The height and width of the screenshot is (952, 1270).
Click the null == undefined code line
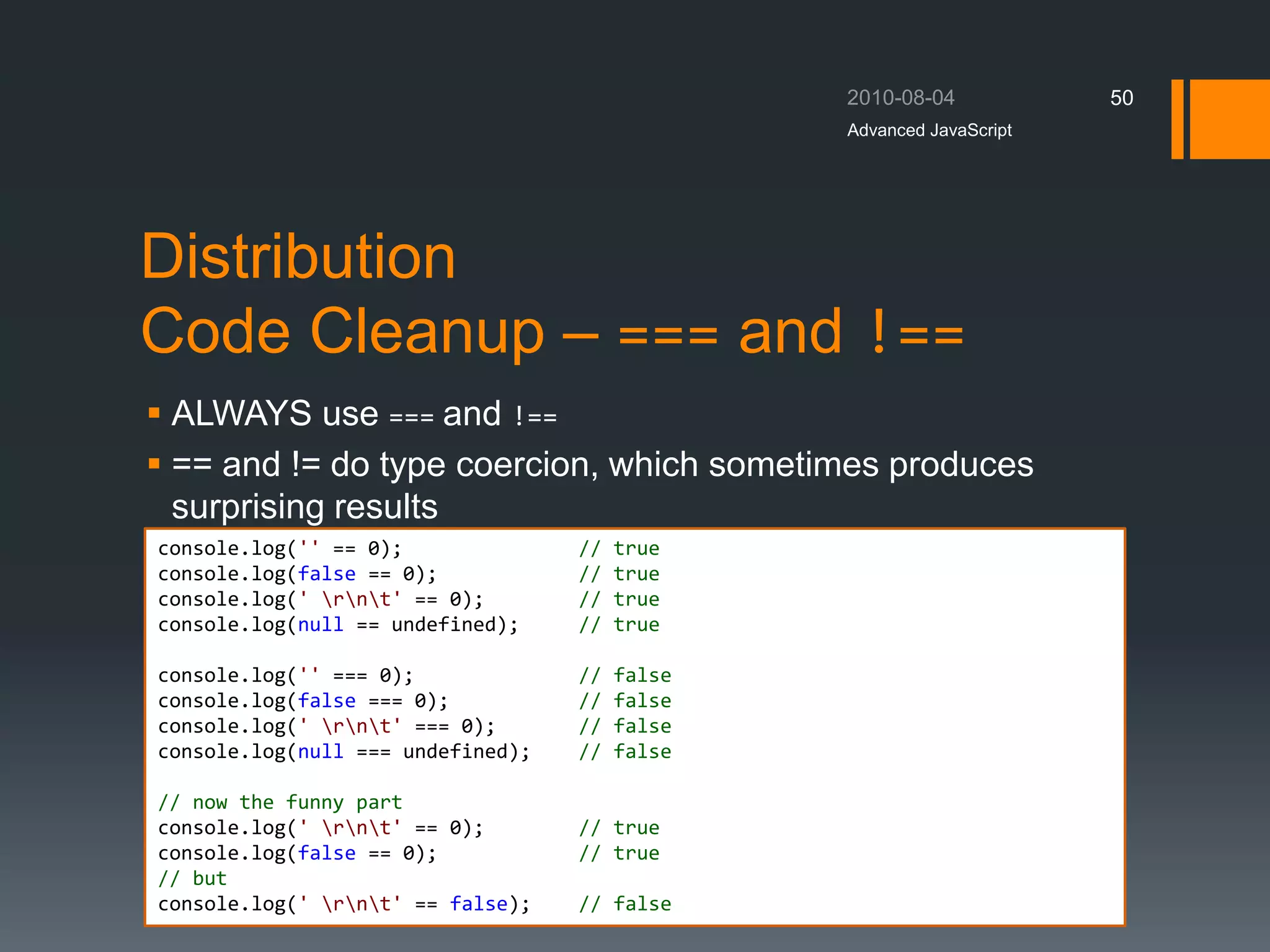point(338,625)
